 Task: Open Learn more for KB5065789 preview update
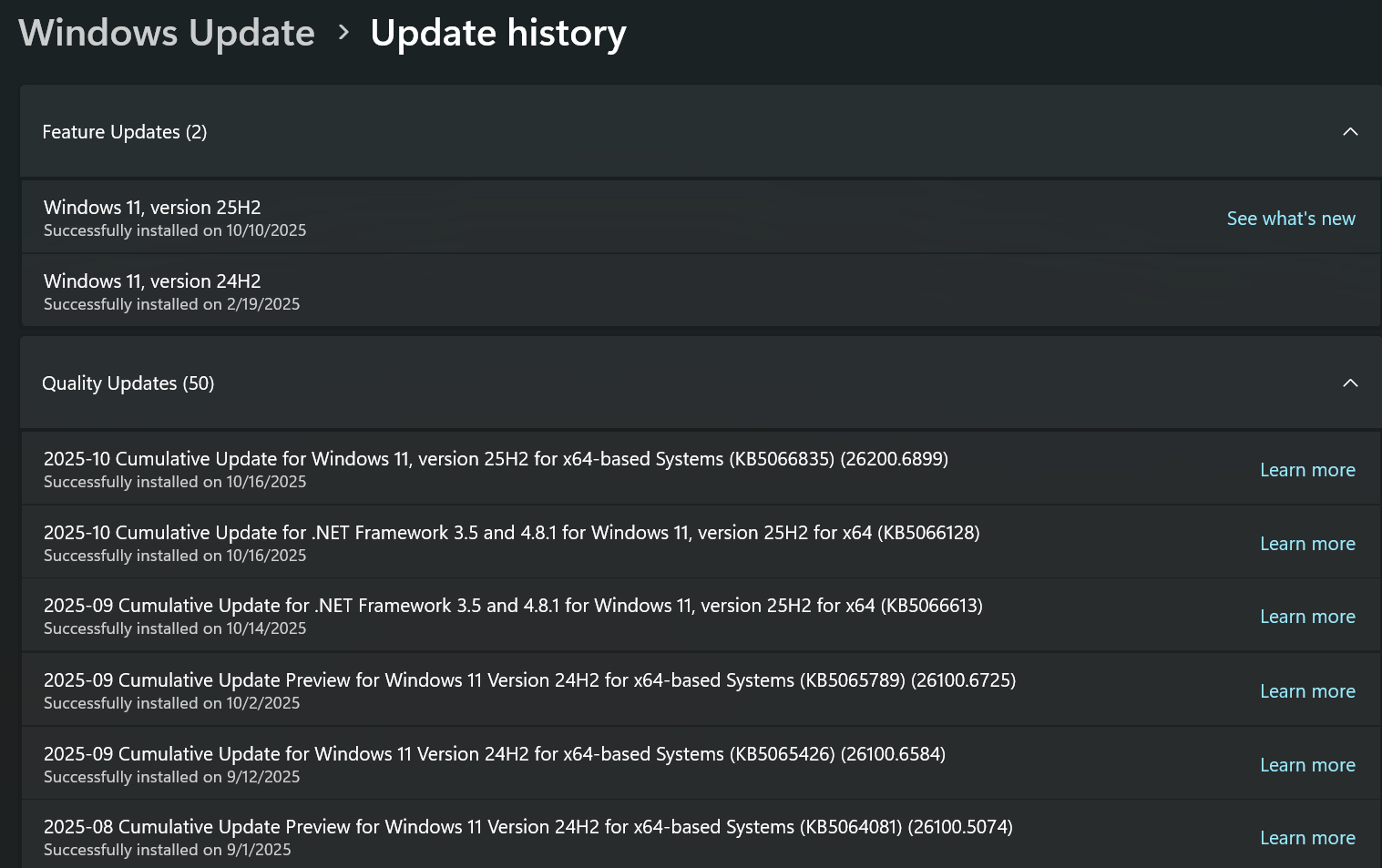1307,691
